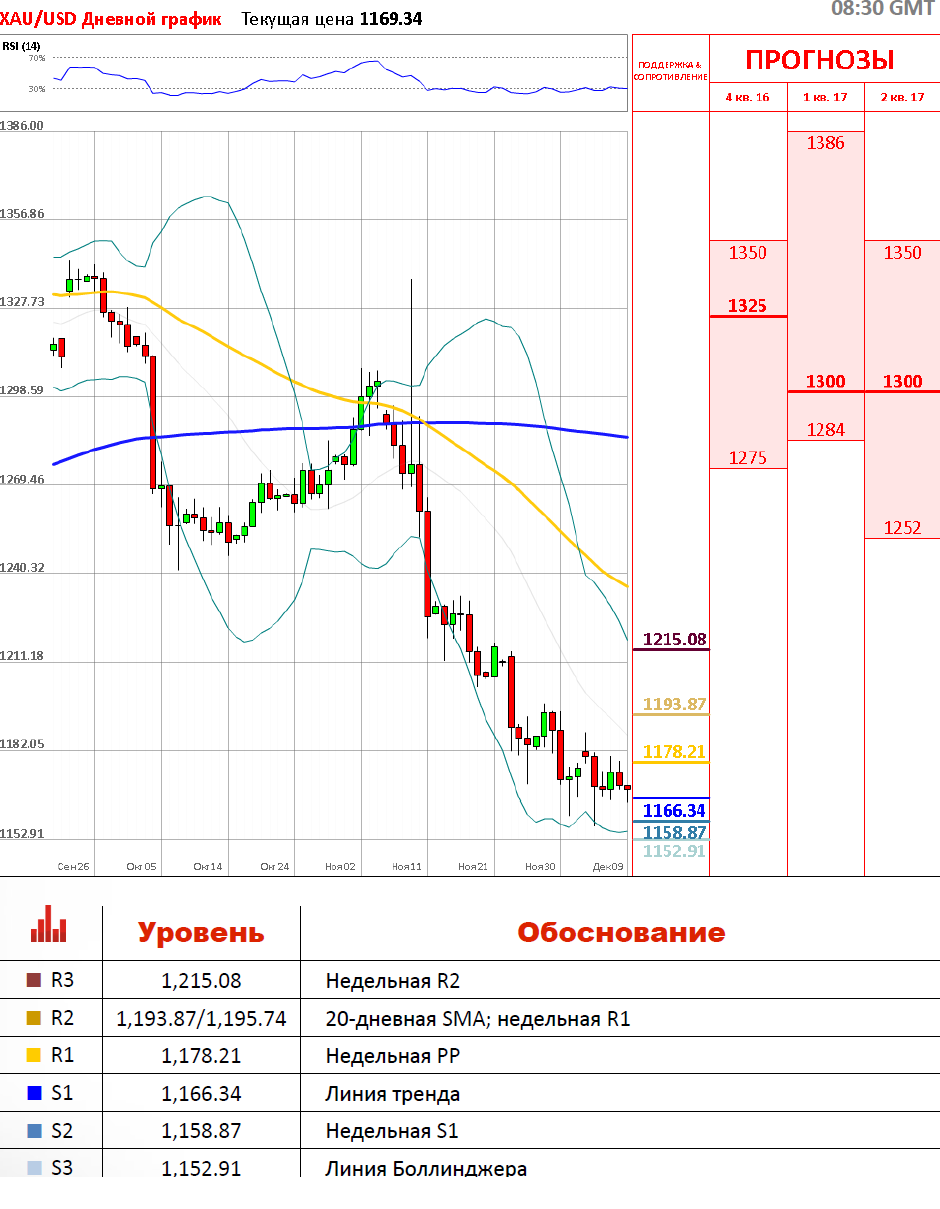Select the '1 кв. 17' forecast column header
The width and height of the screenshot is (940, 1209).
pos(825,97)
